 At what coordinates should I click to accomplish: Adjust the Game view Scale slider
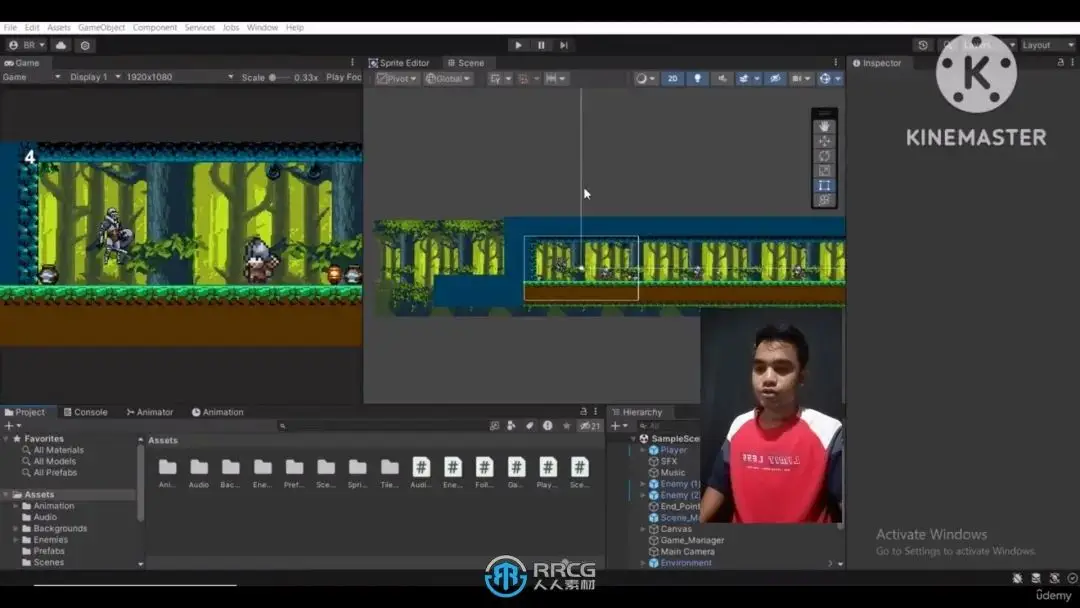pyautogui.click(x=280, y=77)
